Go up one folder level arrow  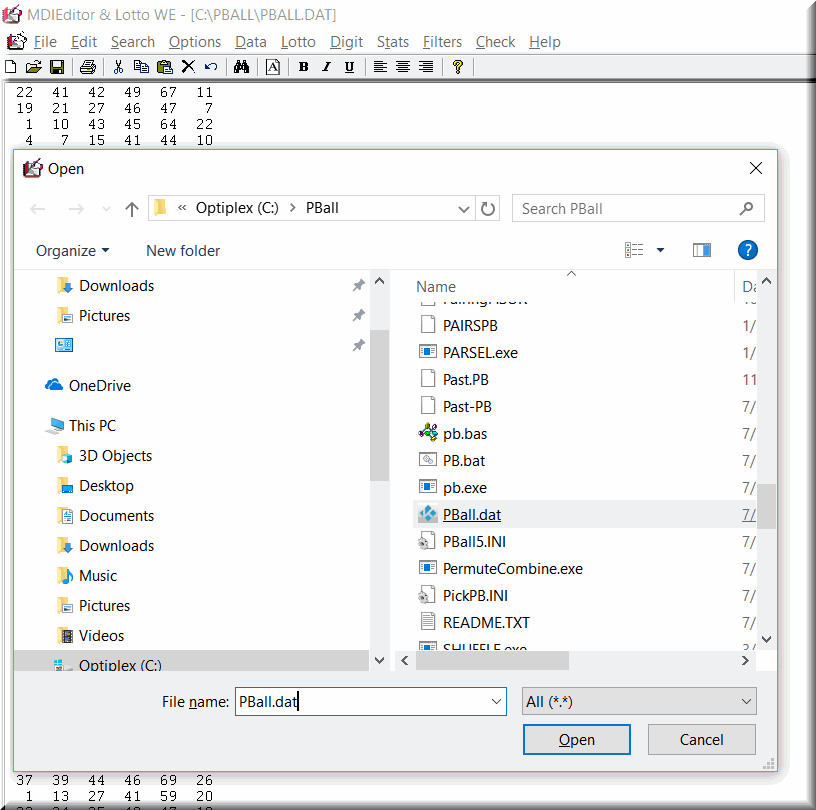pos(132,209)
